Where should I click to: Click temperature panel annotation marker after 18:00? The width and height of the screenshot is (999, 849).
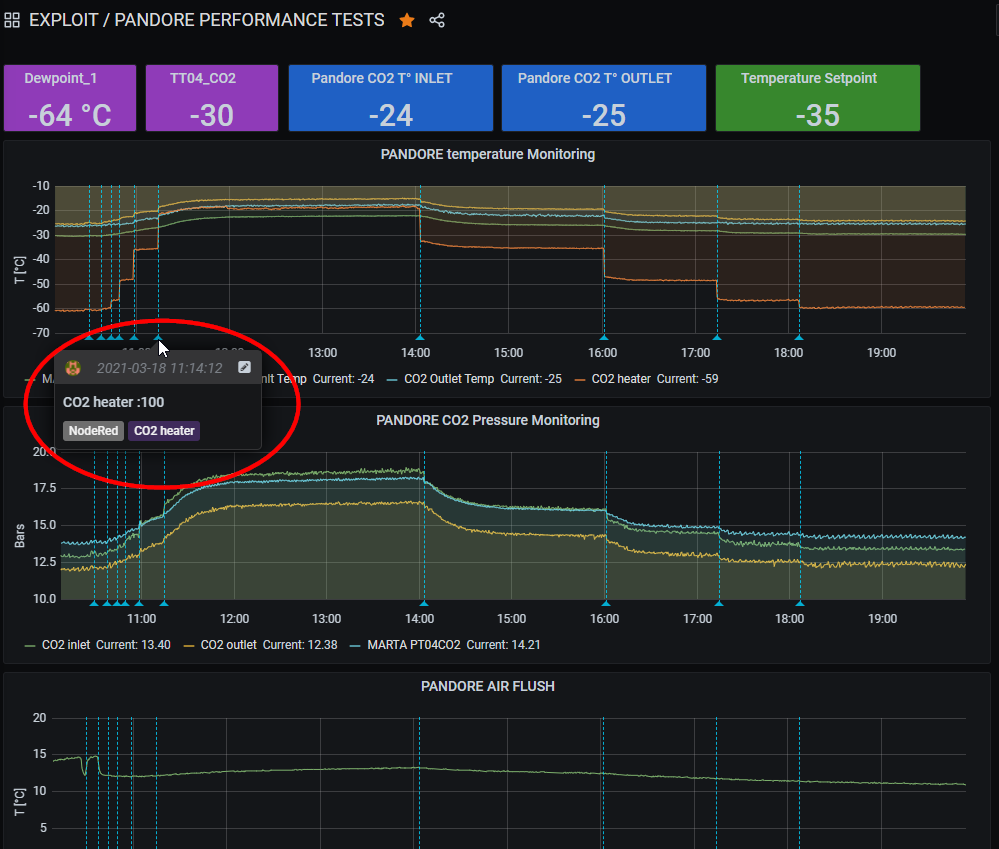point(799,337)
